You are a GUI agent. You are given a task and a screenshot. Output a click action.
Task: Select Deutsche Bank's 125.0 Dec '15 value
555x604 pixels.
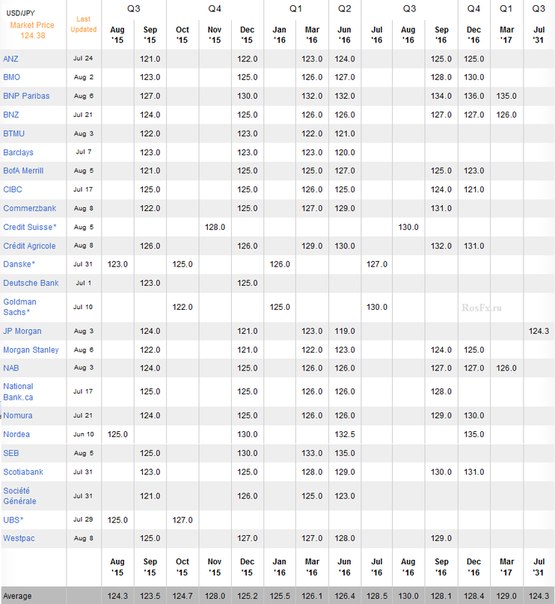tap(247, 283)
